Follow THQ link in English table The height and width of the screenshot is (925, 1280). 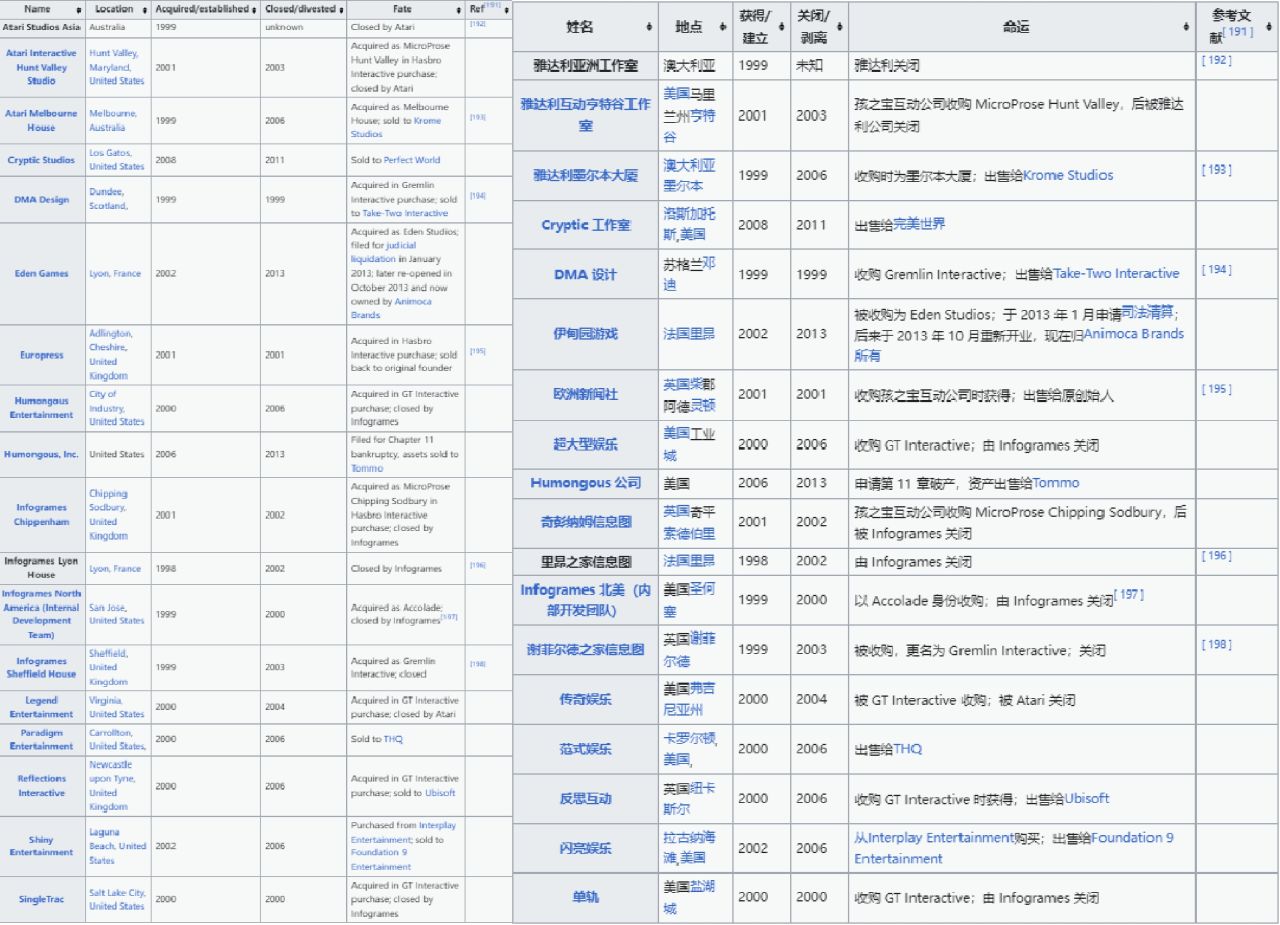(394, 739)
